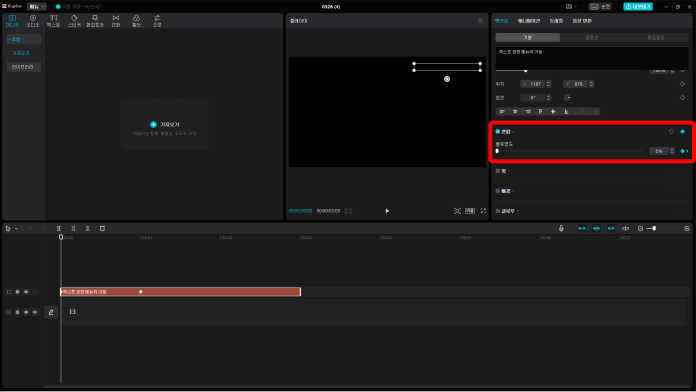Toggle linkage icon in timeline toolbar
The image size is (696, 392).
[x=611, y=228]
